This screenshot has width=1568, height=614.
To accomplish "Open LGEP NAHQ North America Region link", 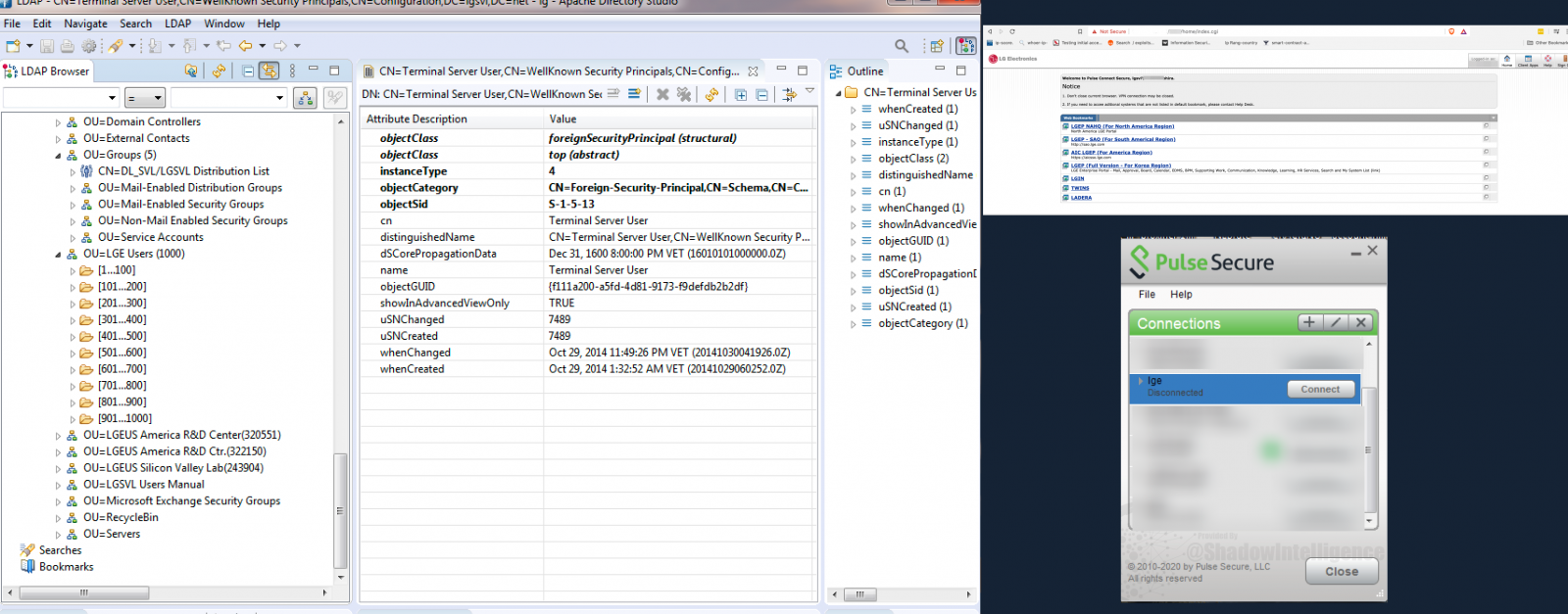I will [x=1122, y=126].
